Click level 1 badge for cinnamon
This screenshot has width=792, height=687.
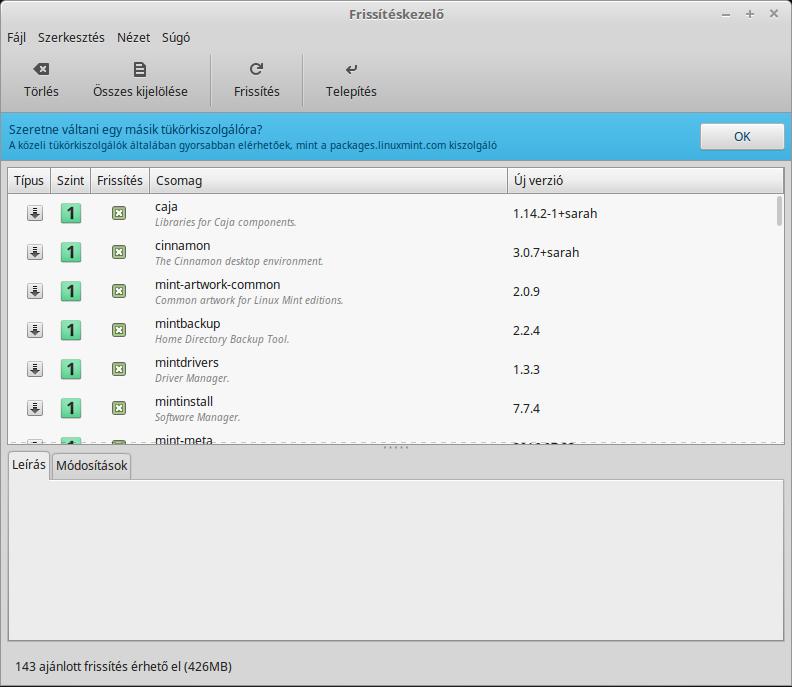point(71,252)
